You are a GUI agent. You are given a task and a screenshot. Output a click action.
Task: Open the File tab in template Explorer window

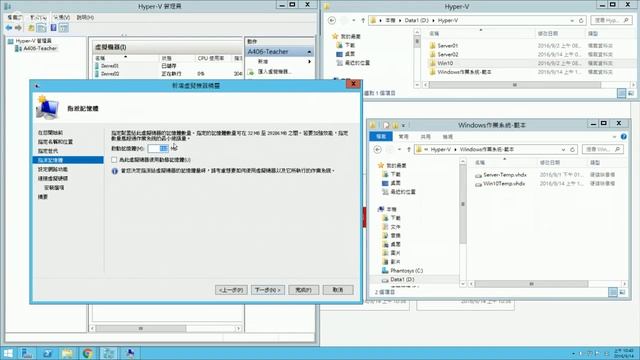pos(380,137)
